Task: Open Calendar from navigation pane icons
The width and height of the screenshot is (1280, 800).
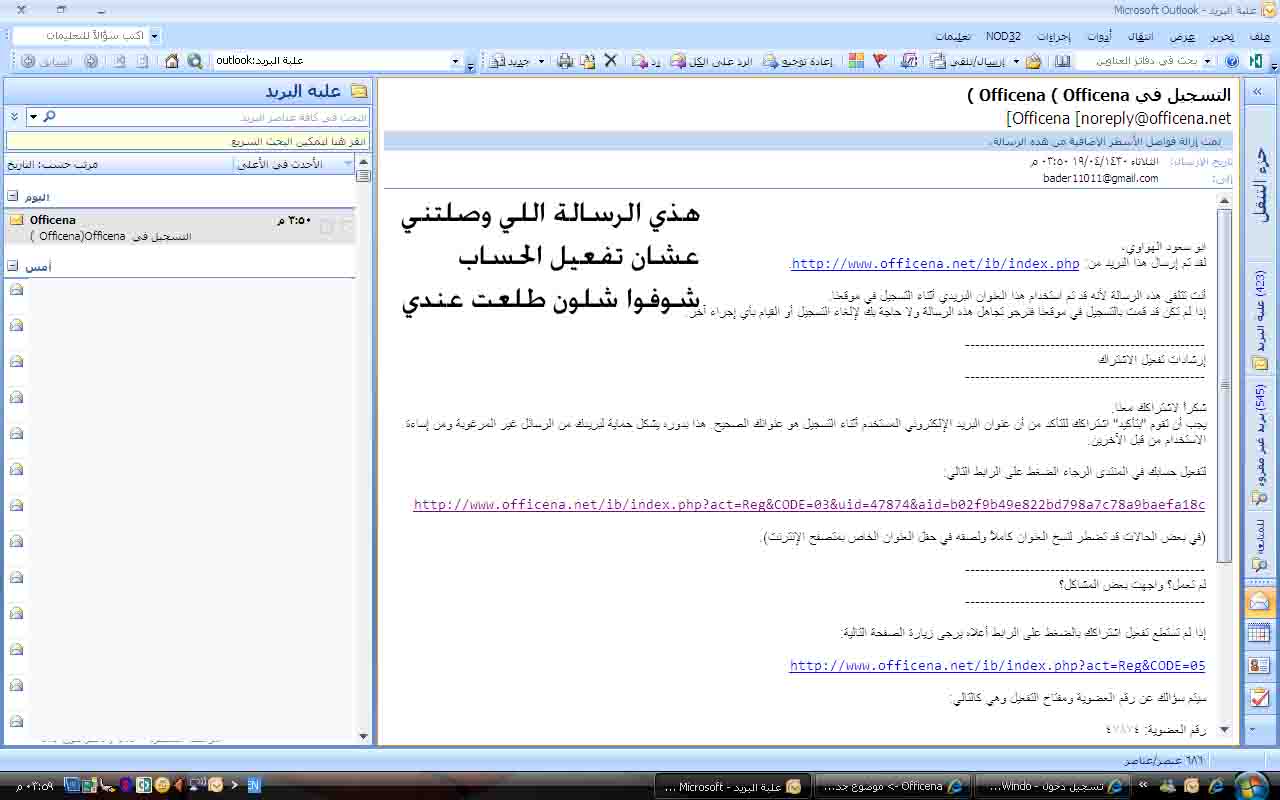Action: 1259,633
